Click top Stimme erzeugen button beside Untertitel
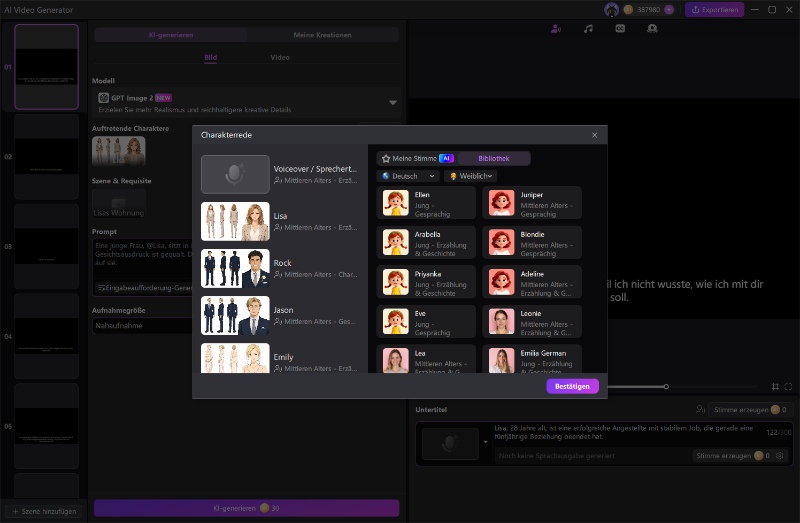The height and width of the screenshot is (523, 800). [x=751, y=410]
